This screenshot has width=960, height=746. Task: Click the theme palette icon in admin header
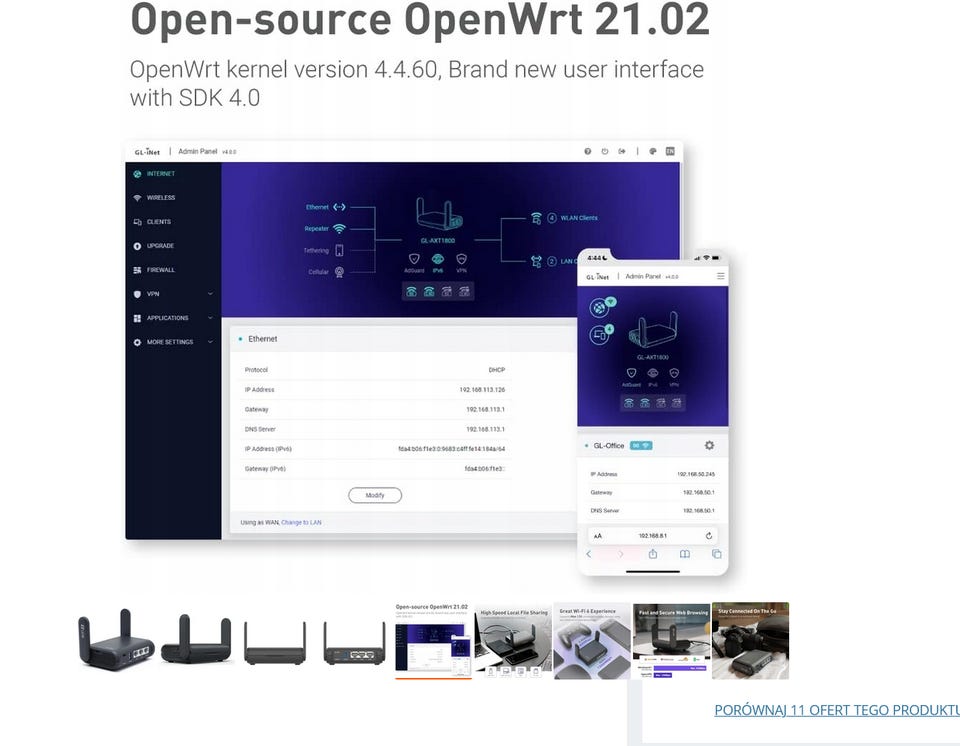pos(653,151)
